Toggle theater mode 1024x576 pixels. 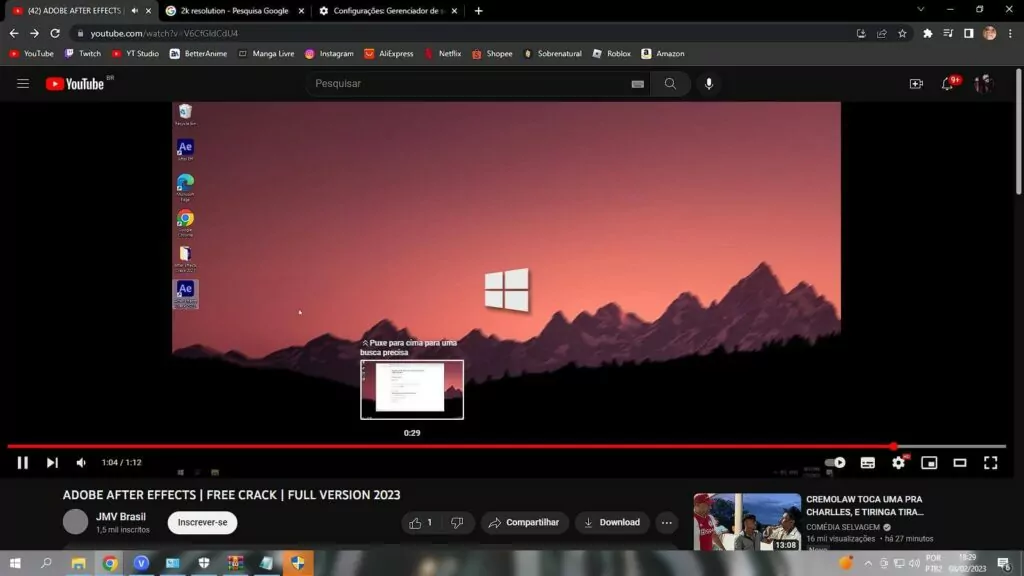pyautogui.click(x=960, y=462)
